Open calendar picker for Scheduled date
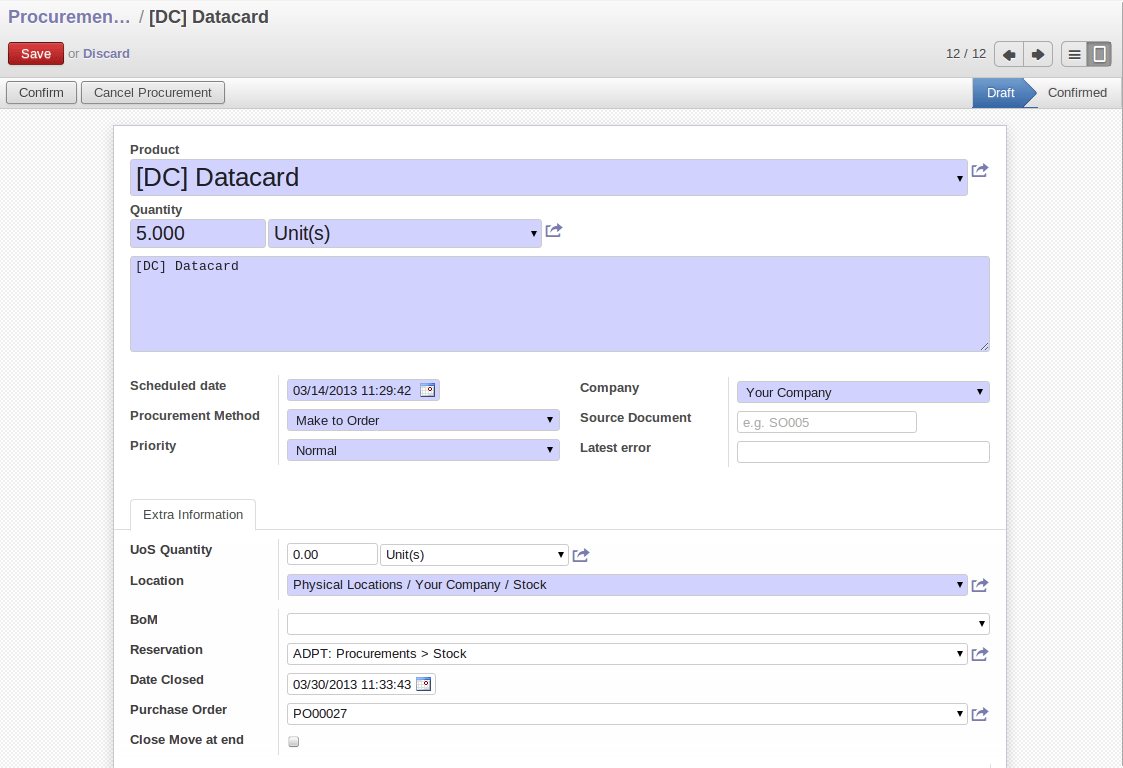Image resolution: width=1123 pixels, height=768 pixels. coord(427,389)
